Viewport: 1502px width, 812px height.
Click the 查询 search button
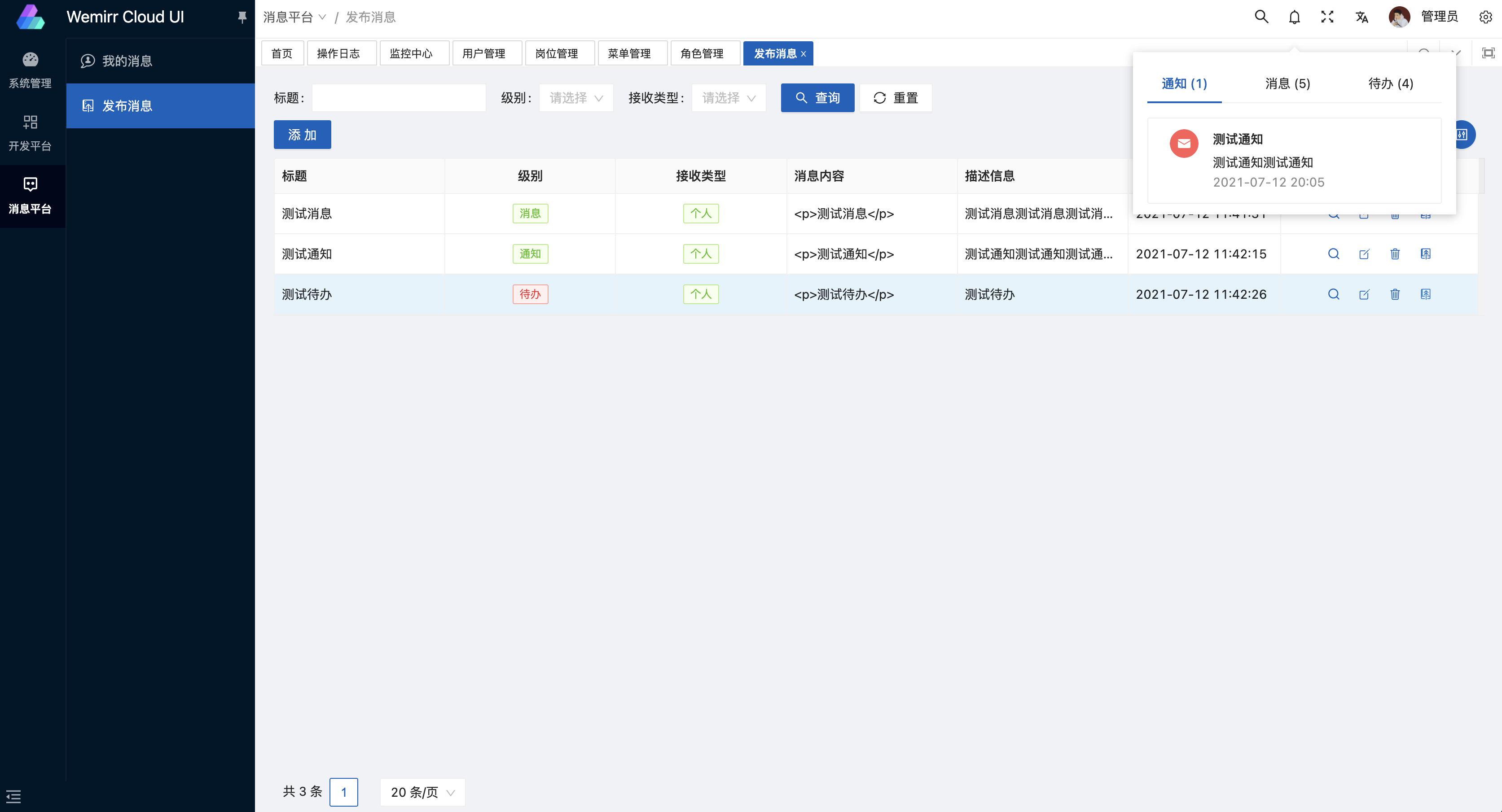pyautogui.click(x=817, y=98)
